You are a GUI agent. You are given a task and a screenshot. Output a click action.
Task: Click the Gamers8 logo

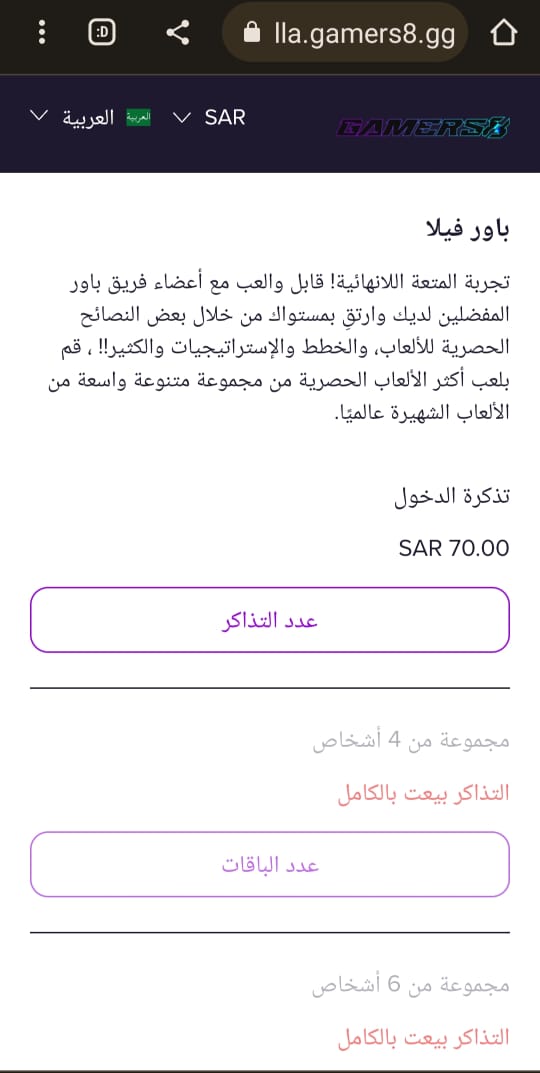(424, 128)
